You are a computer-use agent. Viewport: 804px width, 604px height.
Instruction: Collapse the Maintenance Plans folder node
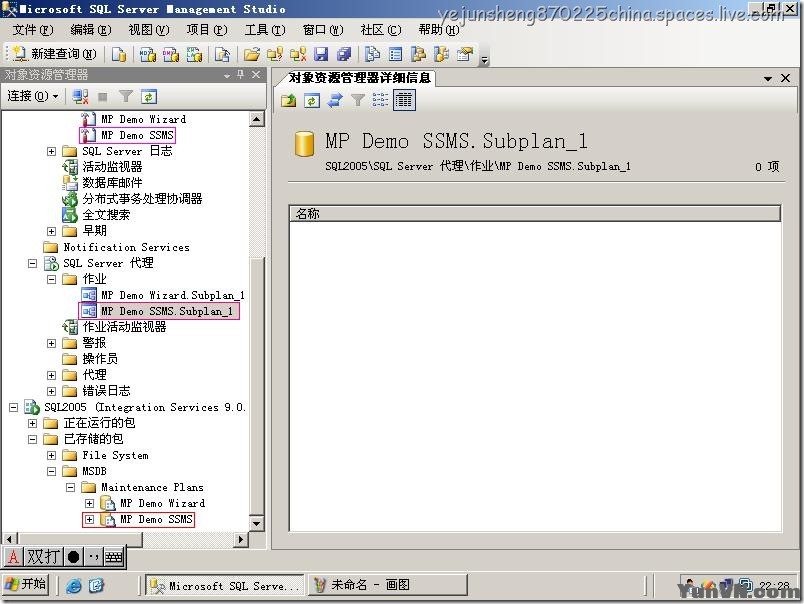(x=70, y=488)
